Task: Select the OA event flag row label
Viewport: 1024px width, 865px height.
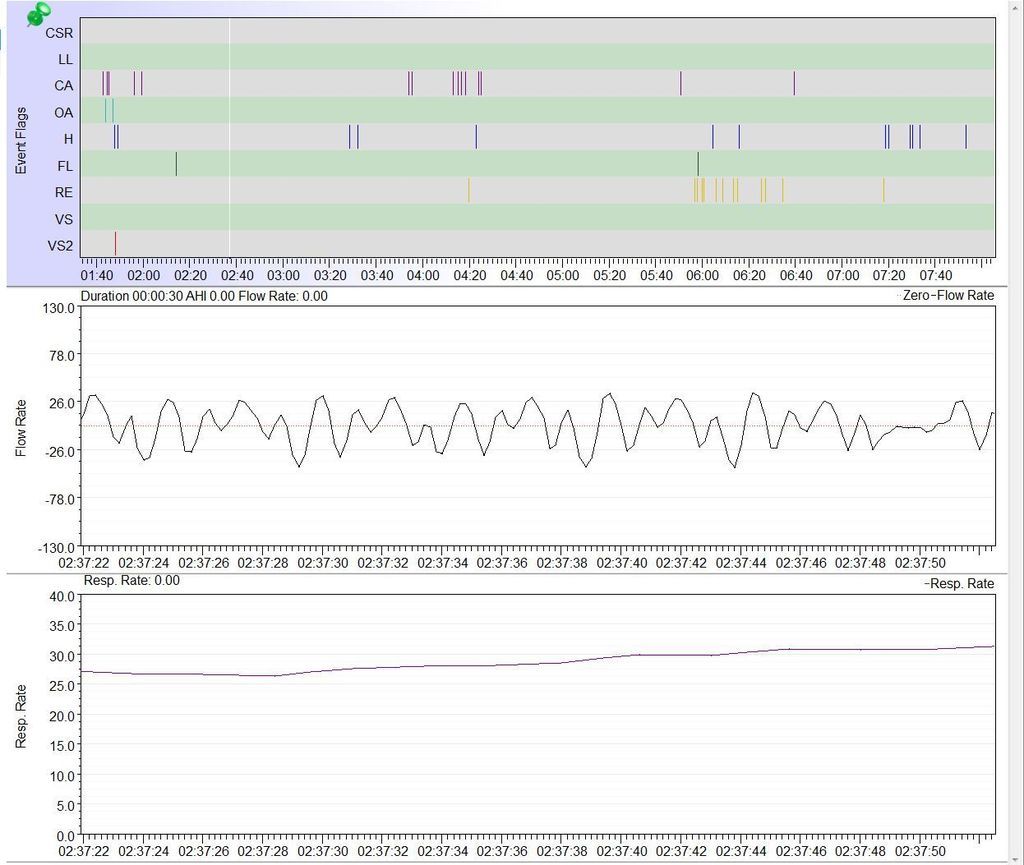Action: [63, 112]
